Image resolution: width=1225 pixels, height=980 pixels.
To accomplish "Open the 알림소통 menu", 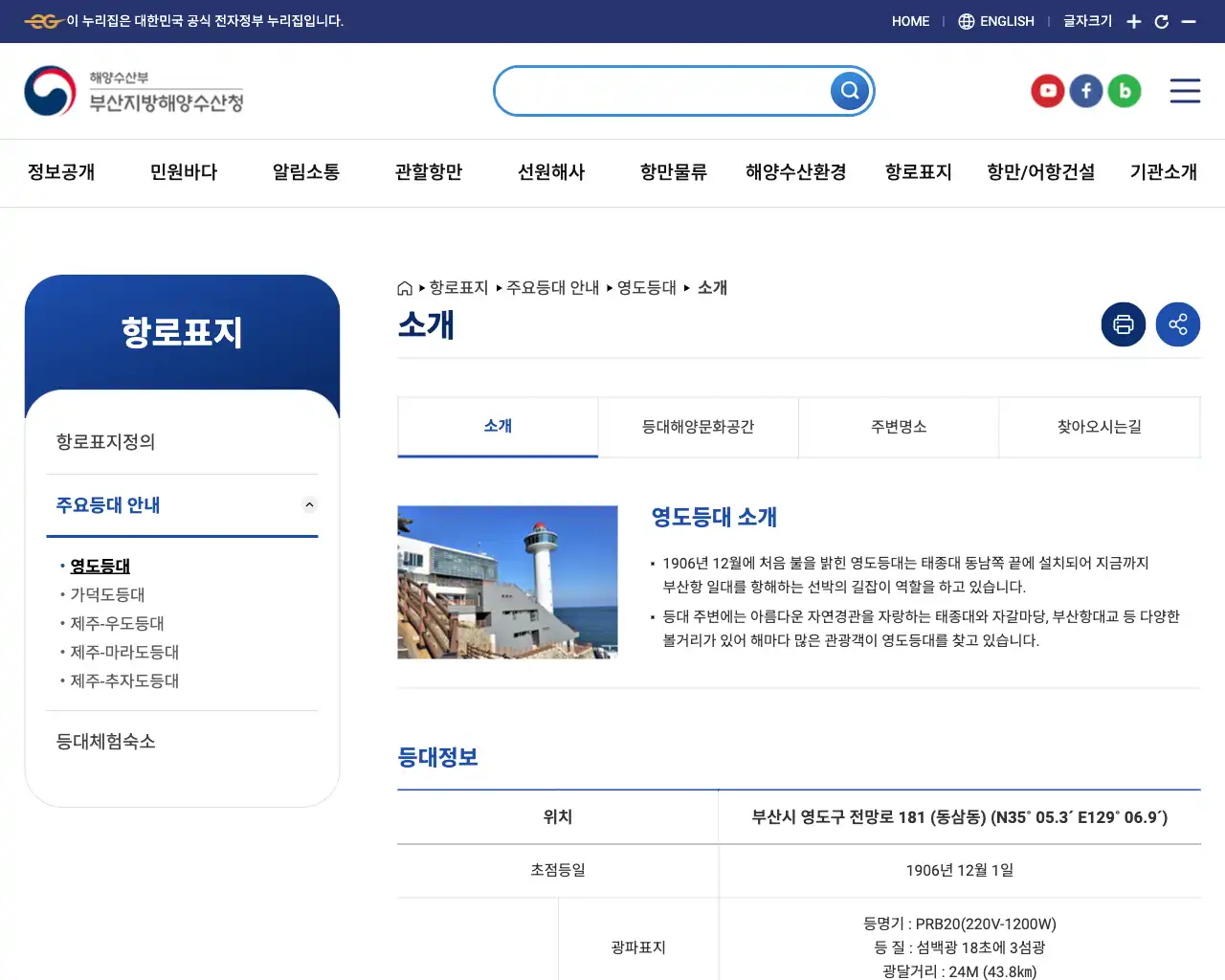I will coord(306,172).
